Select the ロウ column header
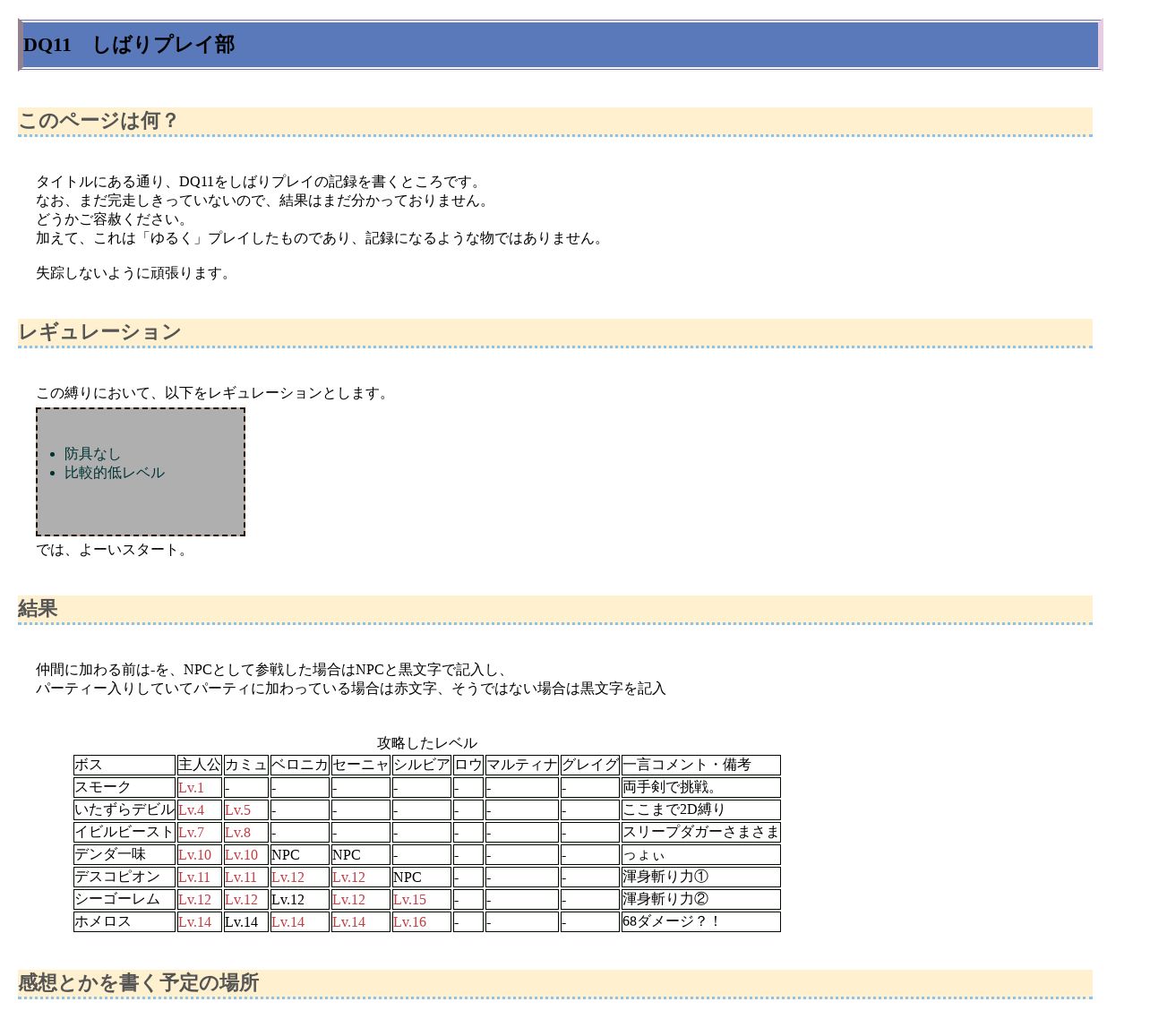Viewport: 1150px width, 1036px height. pyautogui.click(x=468, y=765)
